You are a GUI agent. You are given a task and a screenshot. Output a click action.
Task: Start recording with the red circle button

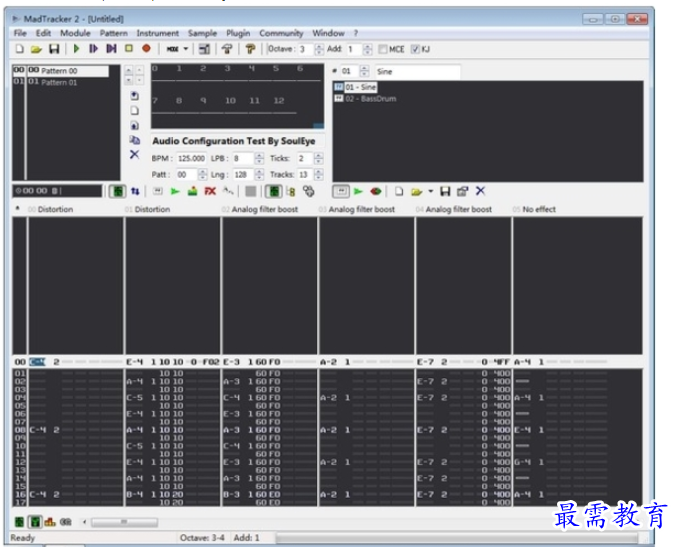pyautogui.click(x=147, y=48)
